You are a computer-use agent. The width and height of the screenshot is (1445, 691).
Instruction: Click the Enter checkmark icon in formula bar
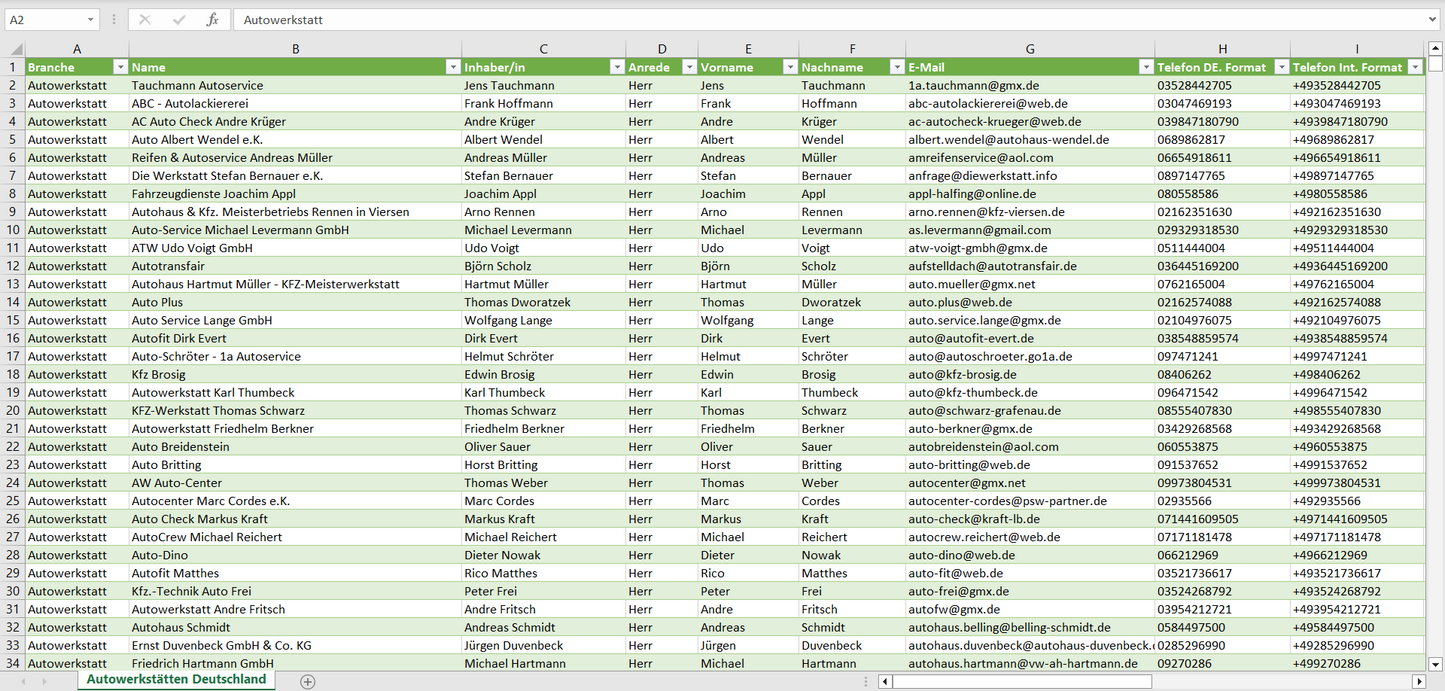point(179,20)
